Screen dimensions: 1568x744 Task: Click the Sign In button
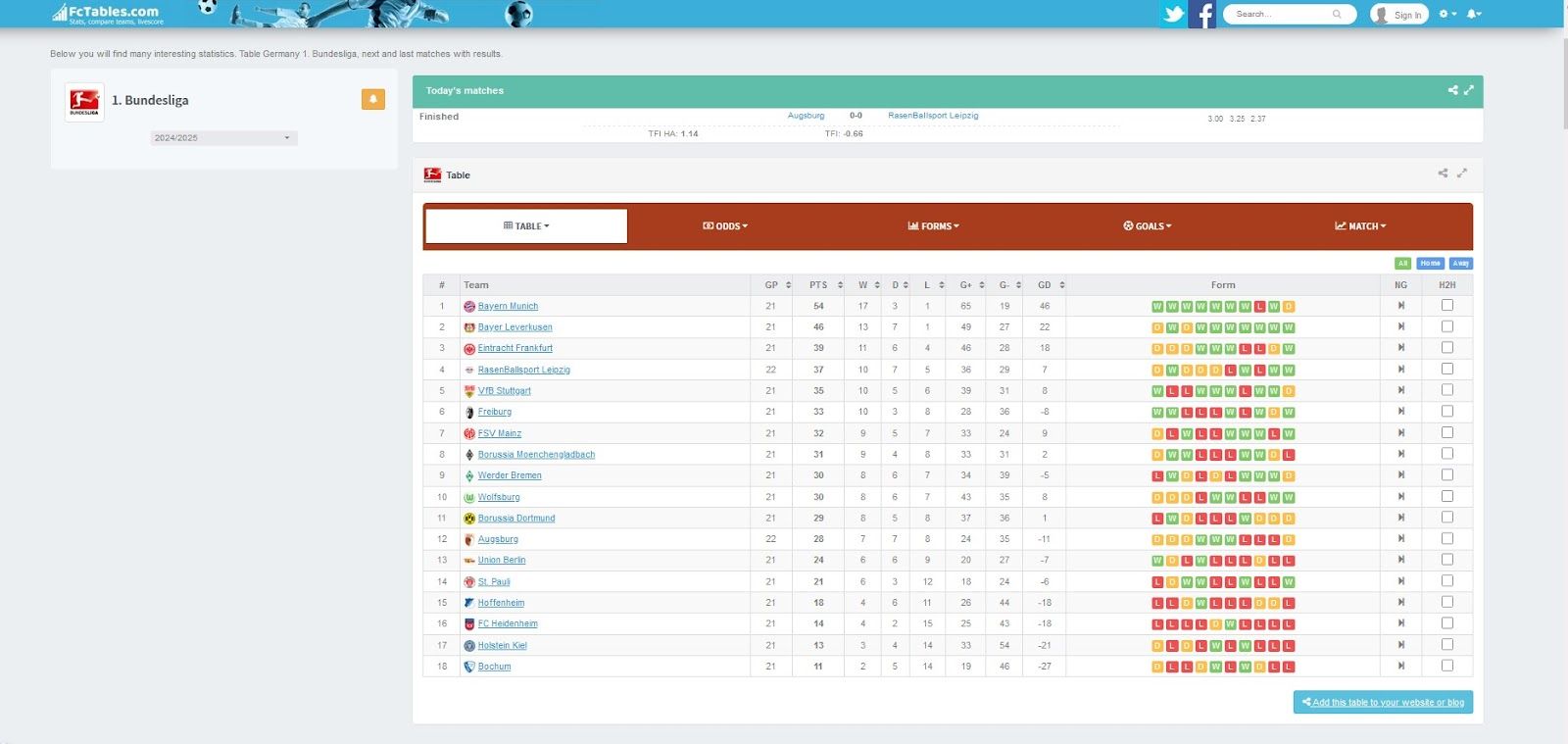click(x=1399, y=14)
